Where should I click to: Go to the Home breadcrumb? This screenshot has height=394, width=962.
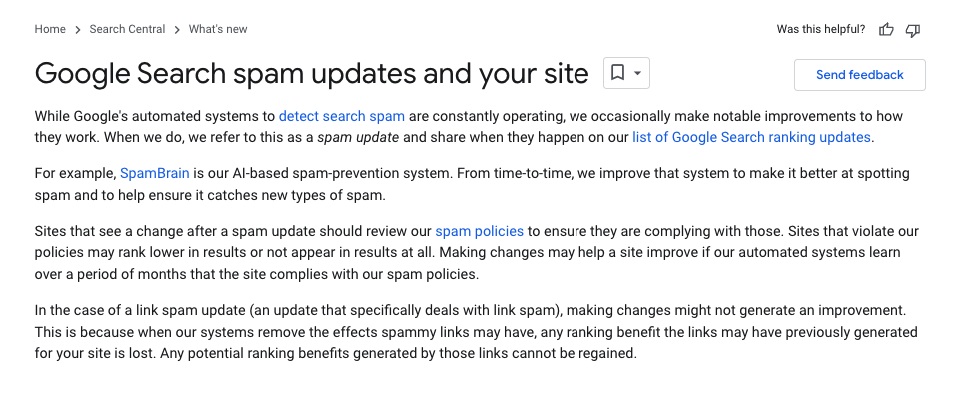click(50, 29)
